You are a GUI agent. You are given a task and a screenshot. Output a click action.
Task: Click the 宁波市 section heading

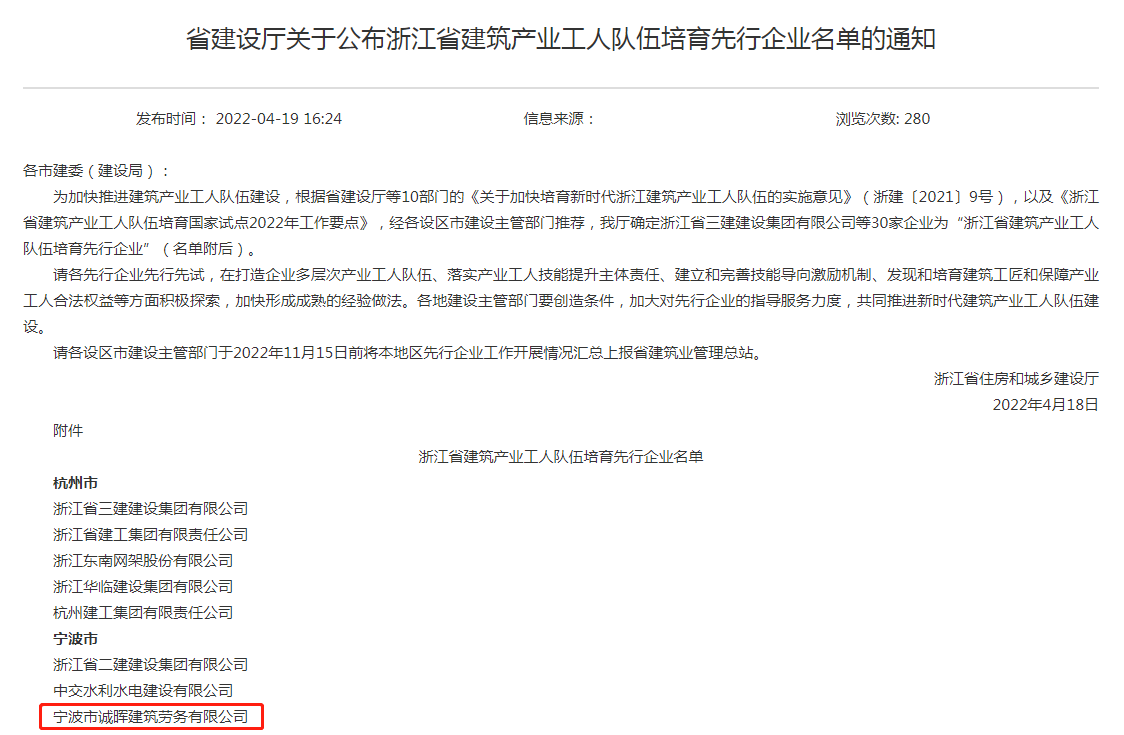[x=75, y=638]
